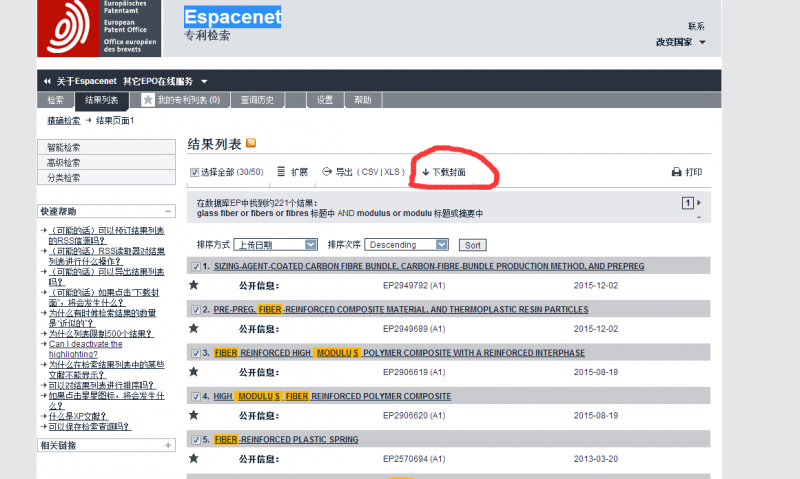Star result EP2906620 (A1)
Viewport: 800px width, 479px height.
pyautogui.click(x=193, y=415)
